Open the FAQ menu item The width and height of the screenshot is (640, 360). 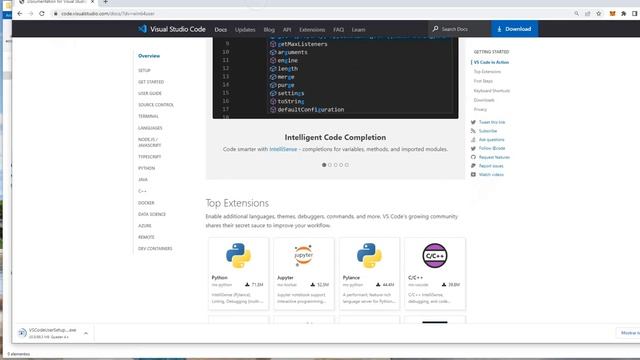click(338, 29)
